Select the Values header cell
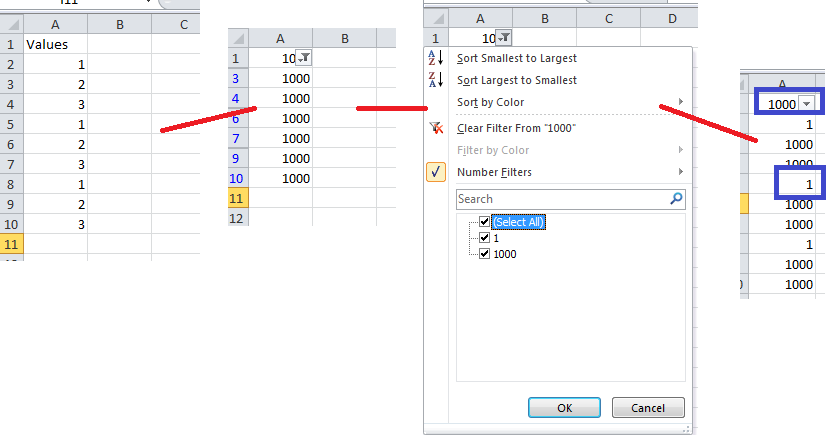Viewport: 829px width, 442px height. (56, 44)
